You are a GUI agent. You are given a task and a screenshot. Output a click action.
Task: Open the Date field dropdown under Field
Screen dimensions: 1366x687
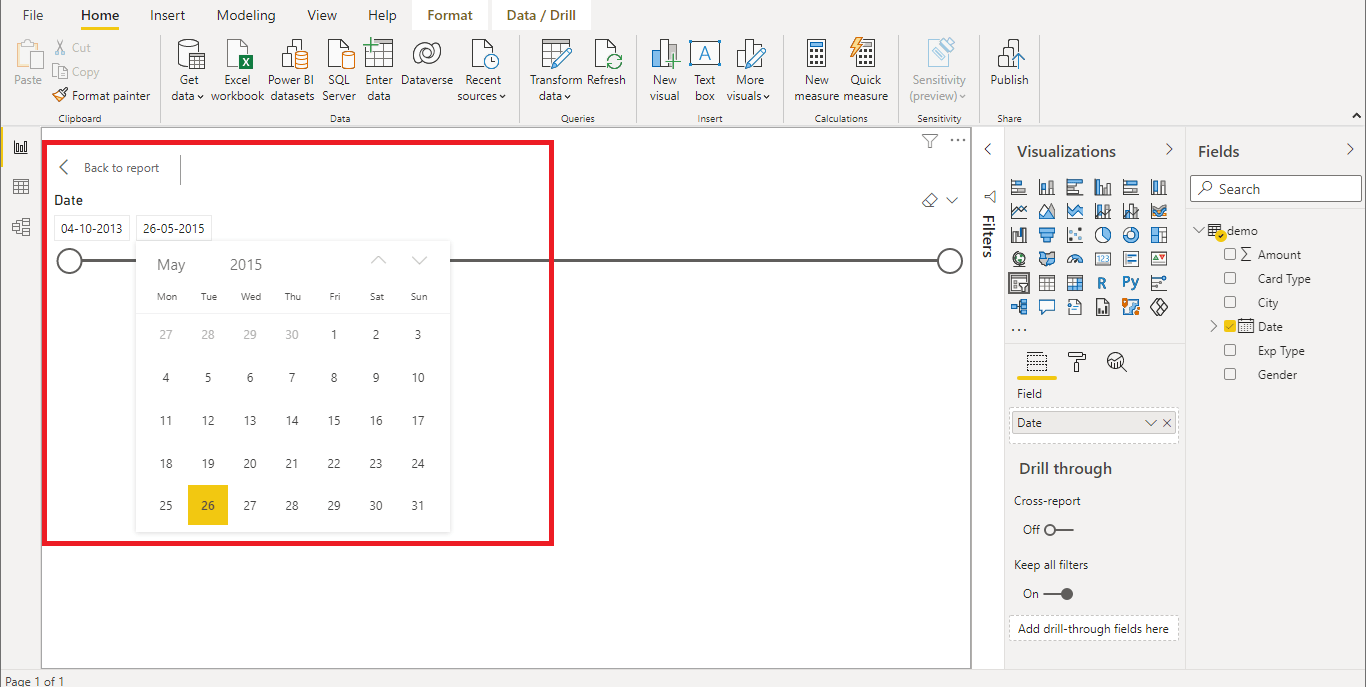(x=1152, y=422)
